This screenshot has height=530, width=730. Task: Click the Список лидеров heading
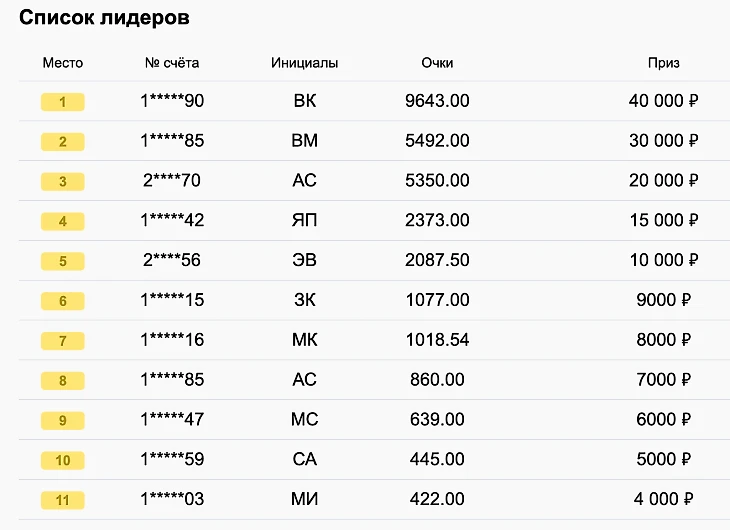(x=105, y=18)
